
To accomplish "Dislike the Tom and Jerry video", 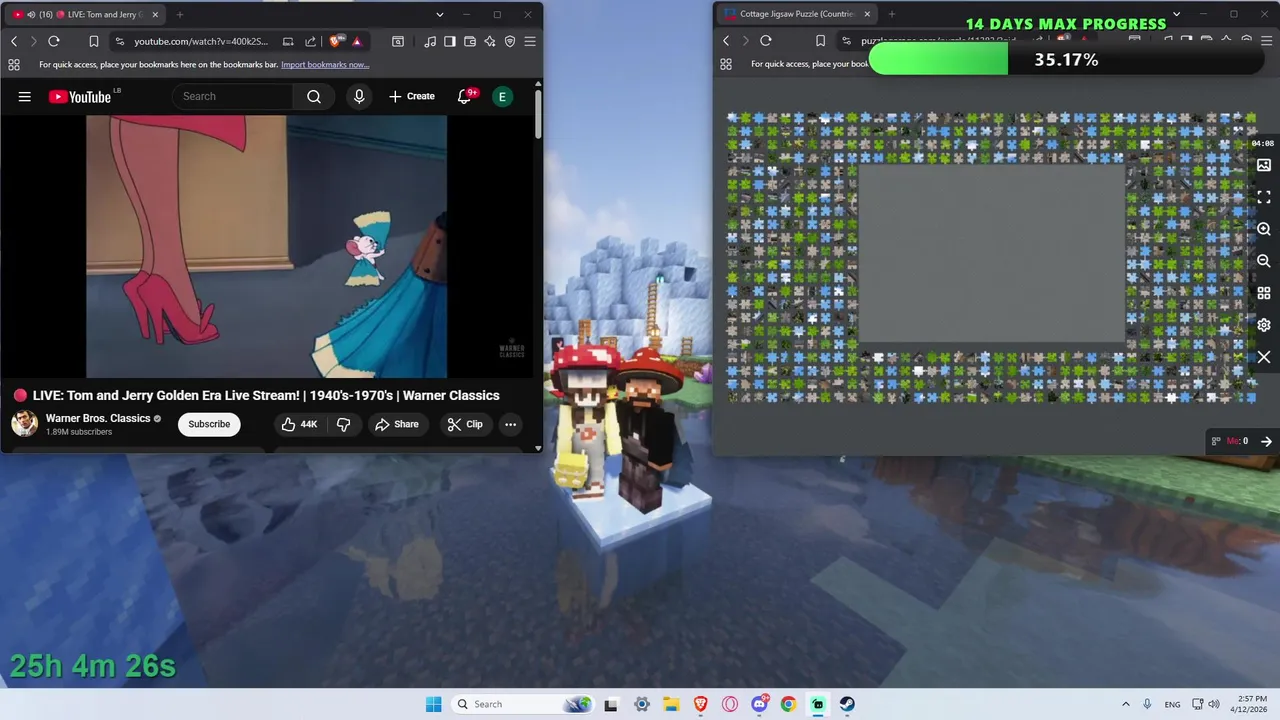I will click(x=343, y=424).
